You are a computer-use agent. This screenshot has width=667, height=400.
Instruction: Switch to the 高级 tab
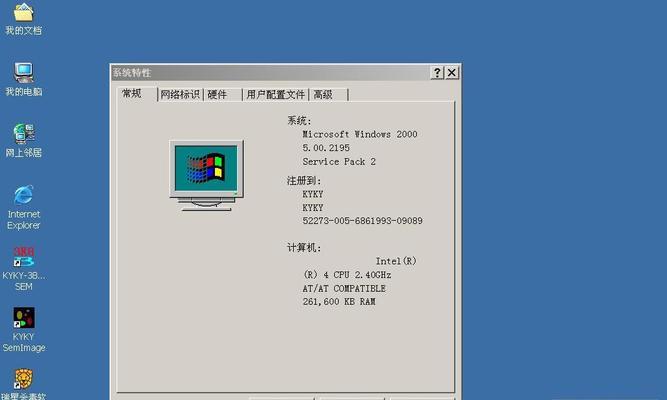[x=328, y=94]
